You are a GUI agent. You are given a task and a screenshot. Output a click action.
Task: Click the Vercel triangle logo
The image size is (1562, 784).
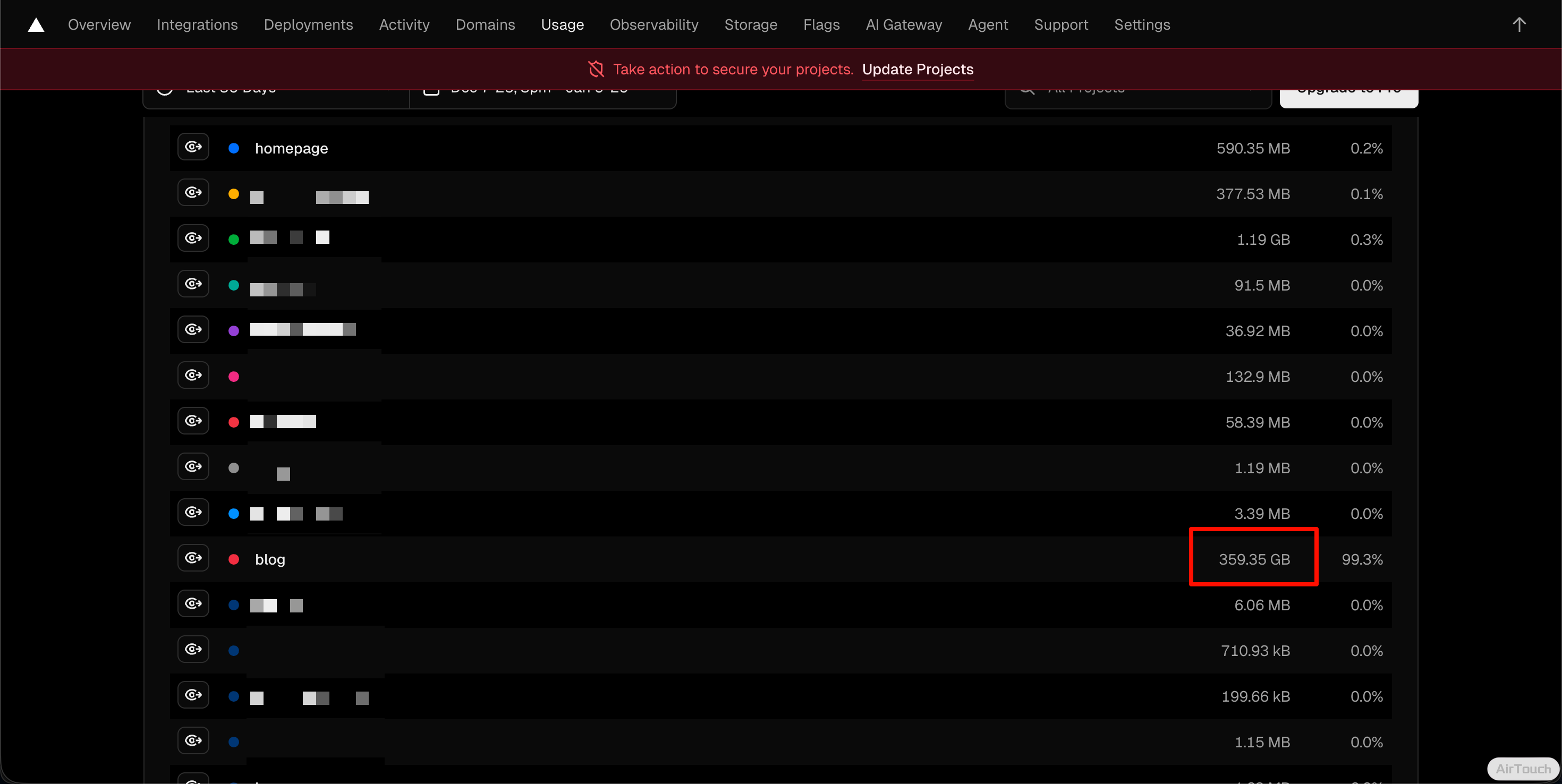(36, 25)
